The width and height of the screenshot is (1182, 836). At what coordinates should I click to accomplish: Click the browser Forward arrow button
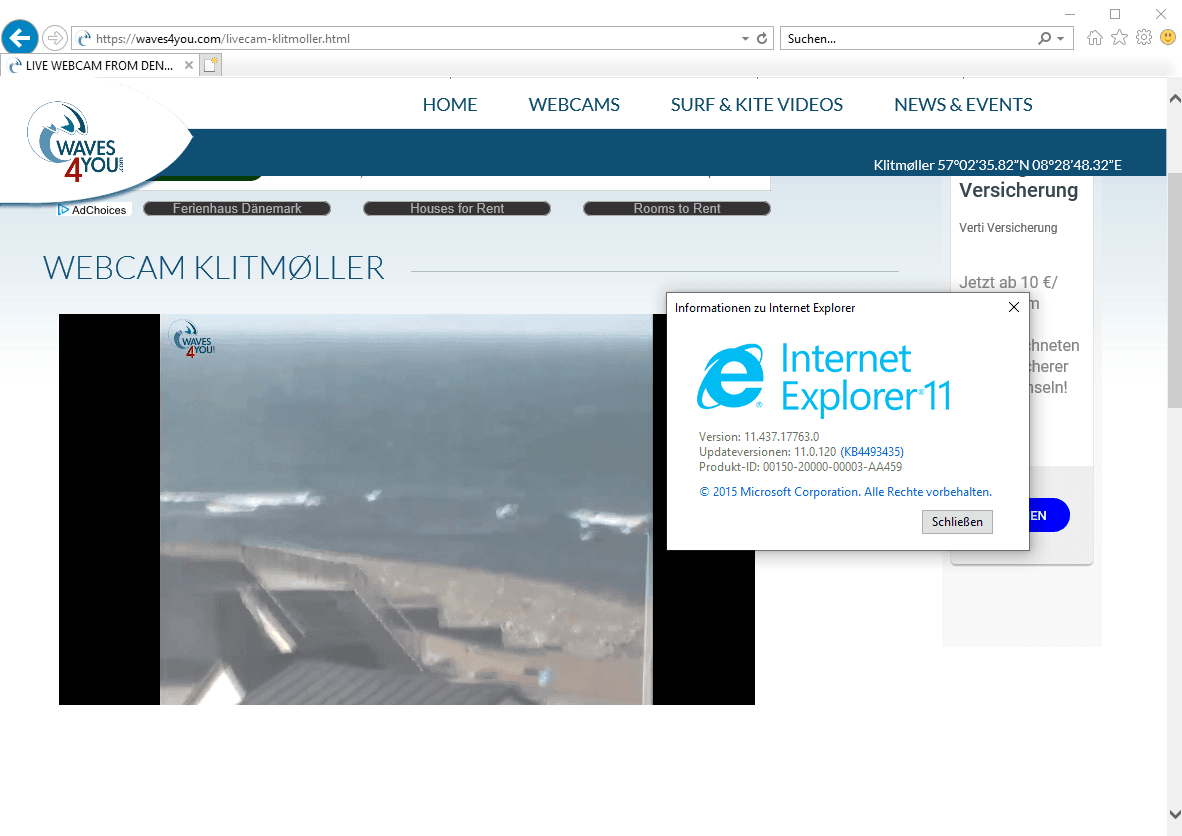54,38
